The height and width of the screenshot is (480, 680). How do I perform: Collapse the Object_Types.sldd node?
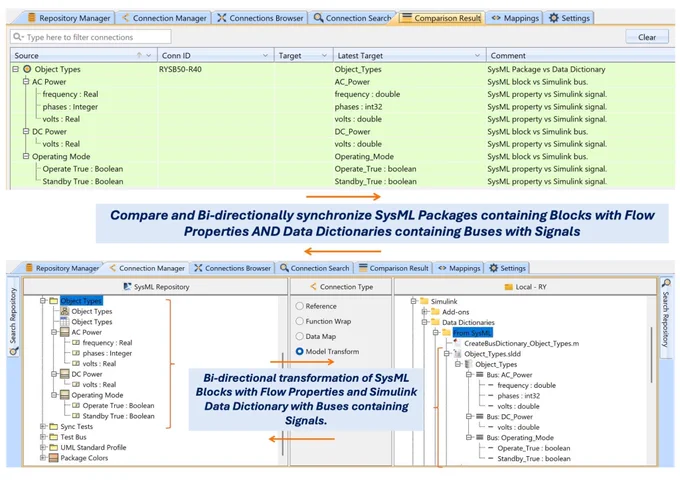point(447,354)
